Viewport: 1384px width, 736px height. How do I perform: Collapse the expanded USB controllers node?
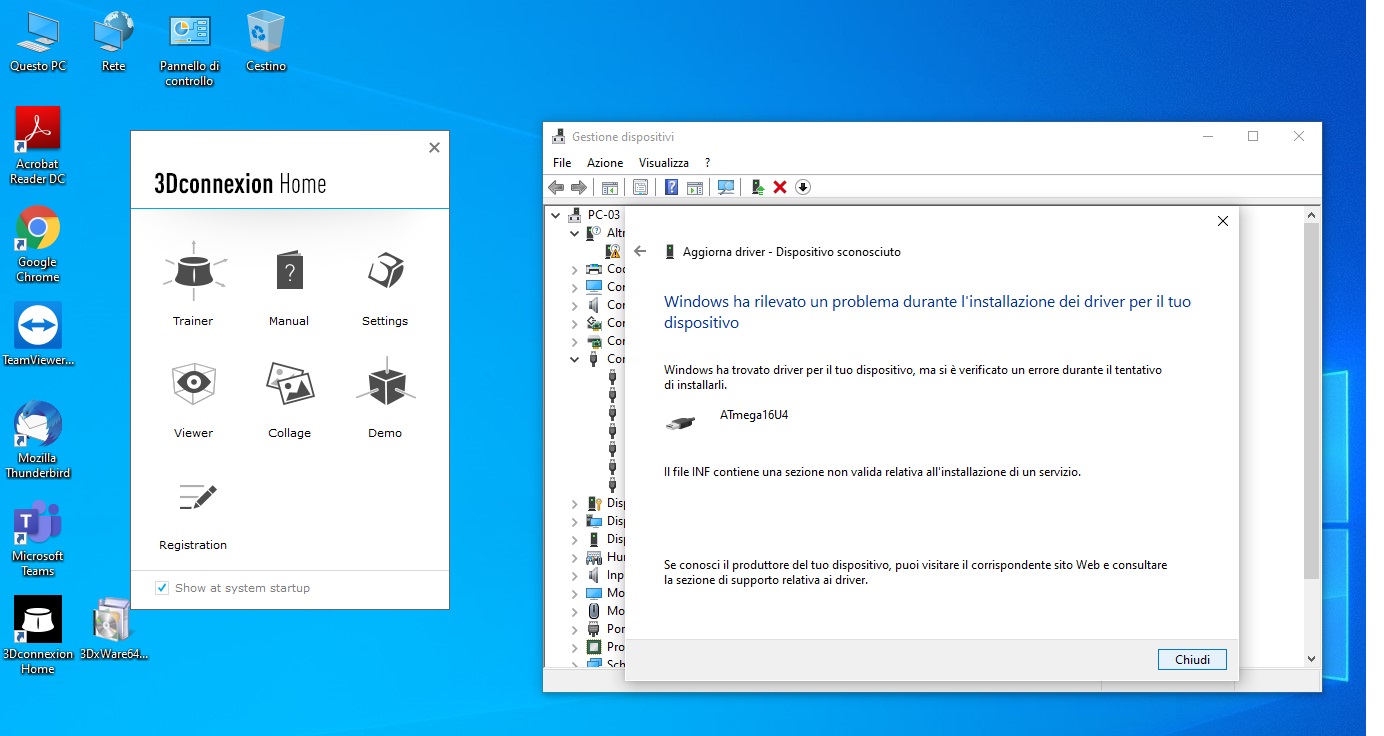(574, 359)
